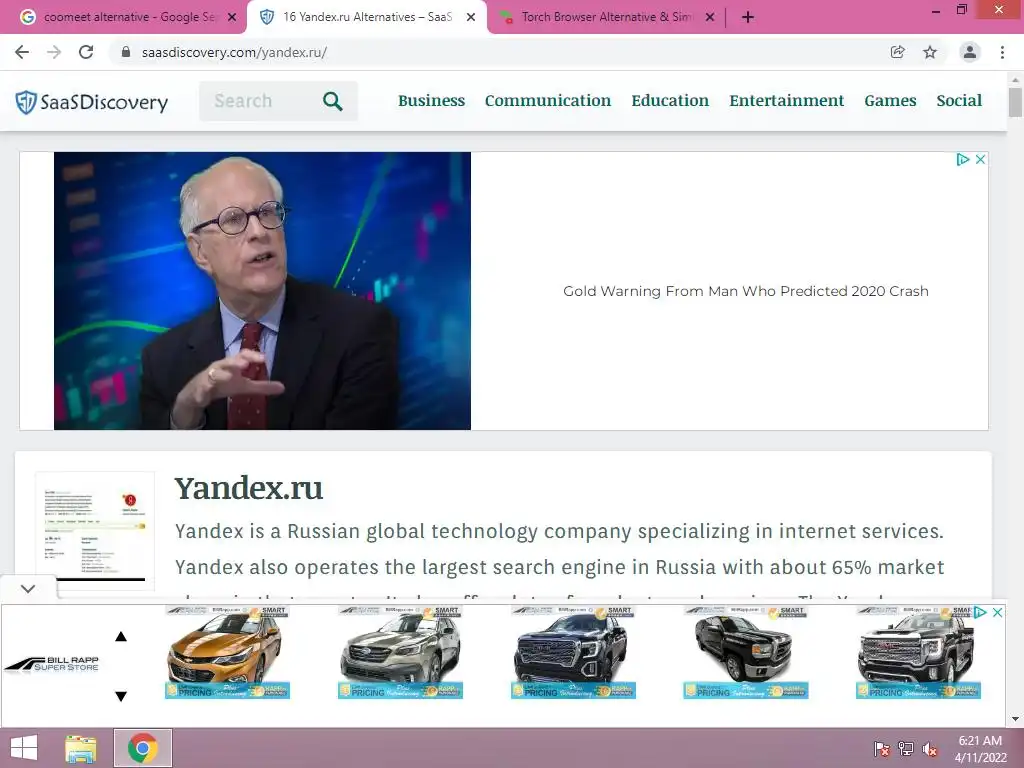Click AdChoices icon on car ad banner
1024x768 pixels.
980,613
